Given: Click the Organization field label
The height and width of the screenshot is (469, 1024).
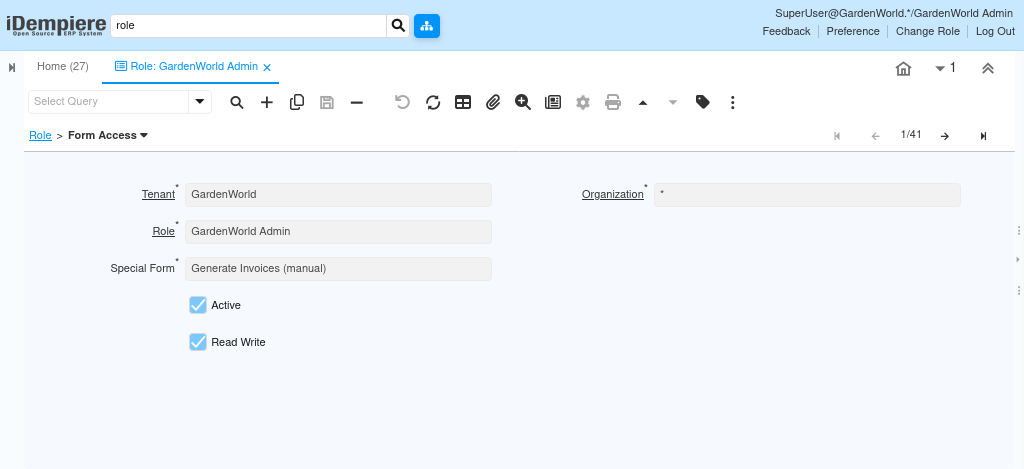Looking at the screenshot, I should tap(613, 195).
